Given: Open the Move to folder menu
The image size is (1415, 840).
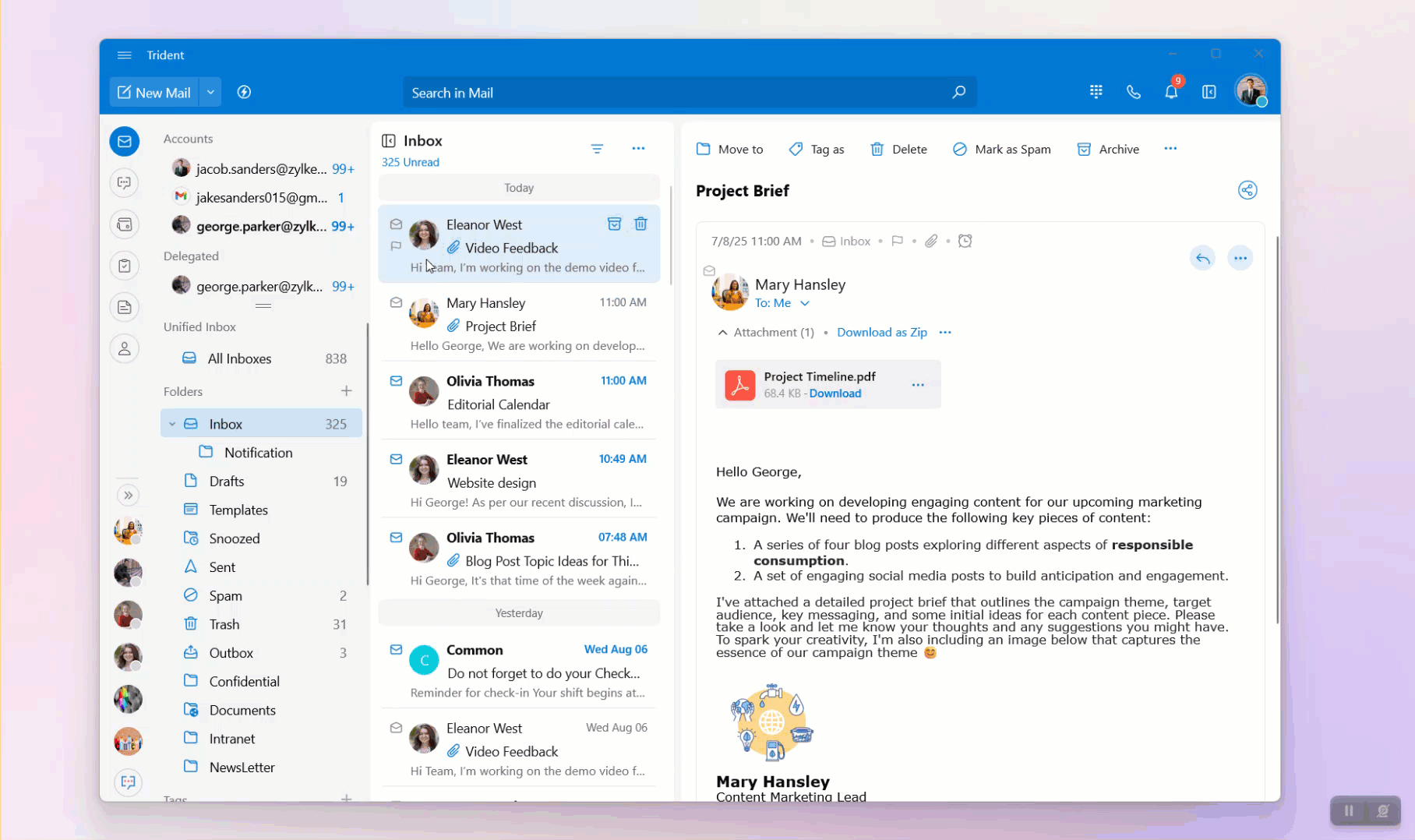Looking at the screenshot, I should 729,149.
